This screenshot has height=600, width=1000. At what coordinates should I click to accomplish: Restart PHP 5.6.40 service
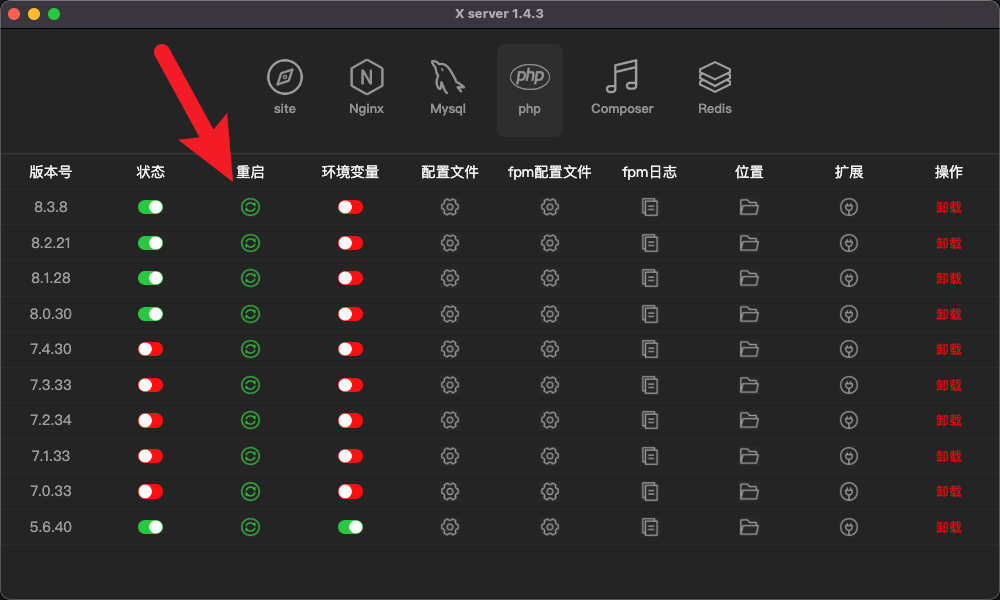click(x=250, y=527)
